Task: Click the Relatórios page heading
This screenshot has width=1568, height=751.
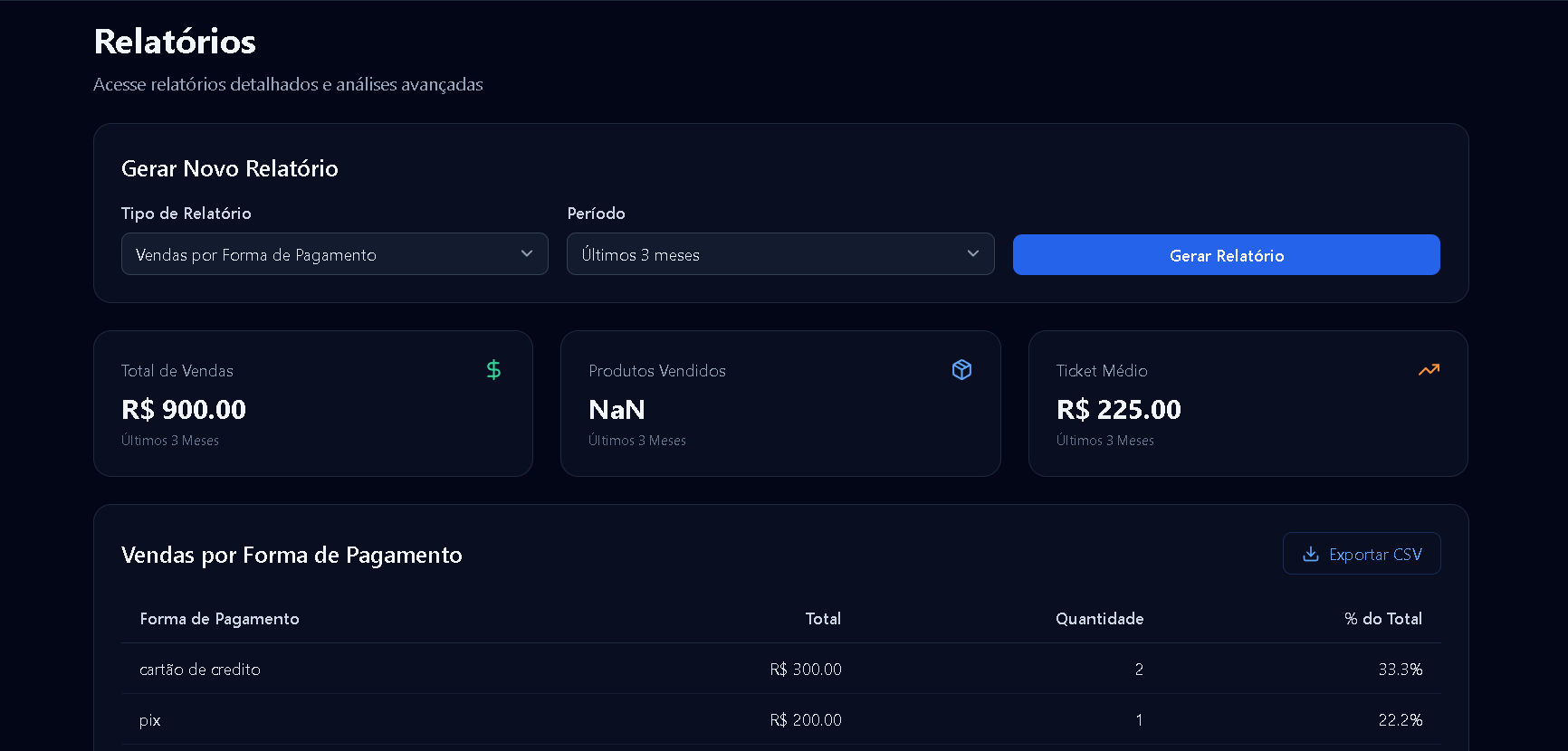Action: click(x=175, y=42)
